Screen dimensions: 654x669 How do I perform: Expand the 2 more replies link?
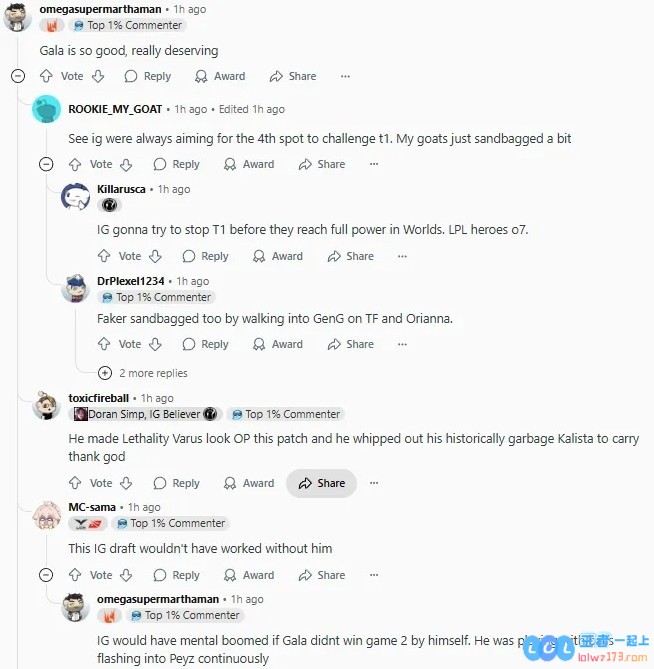point(142,373)
